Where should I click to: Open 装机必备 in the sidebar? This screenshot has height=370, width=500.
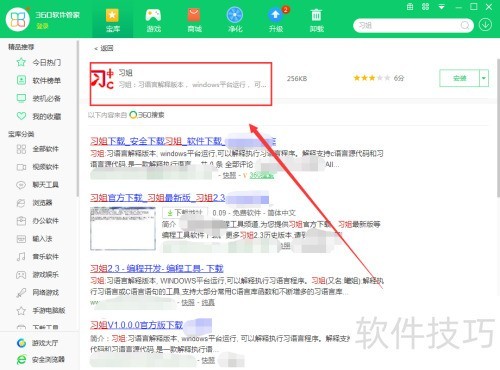(x=39, y=98)
